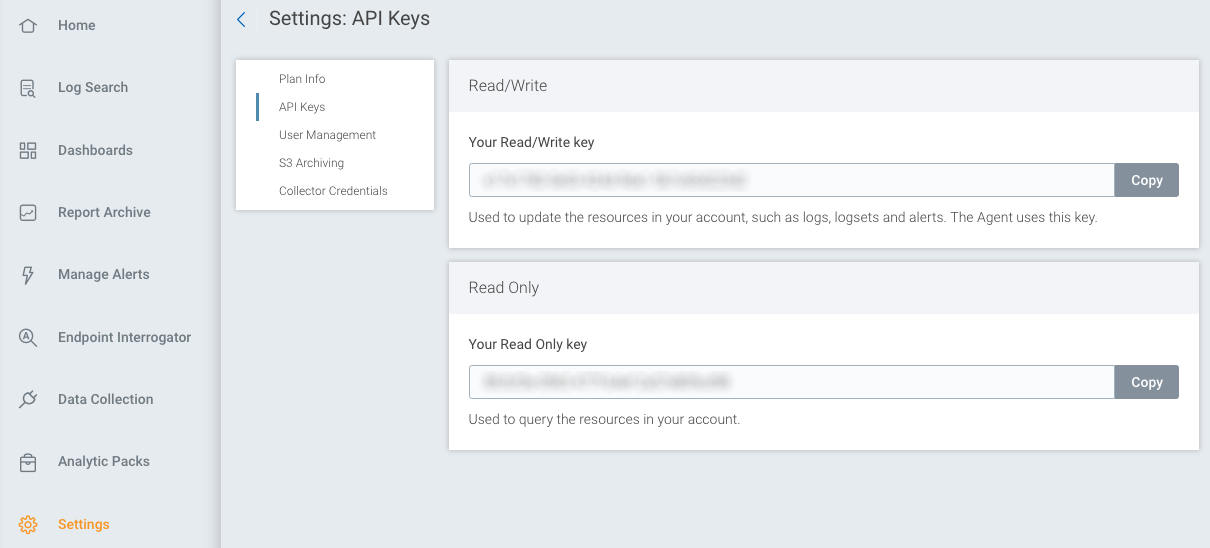
Task: Go back using the blue chevron arrow
Action: coord(241,19)
